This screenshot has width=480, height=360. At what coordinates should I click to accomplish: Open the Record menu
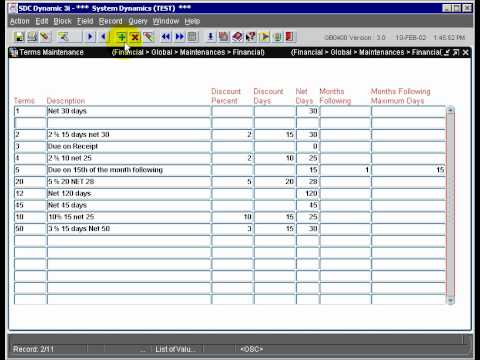pyautogui.click(x=111, y=21)
